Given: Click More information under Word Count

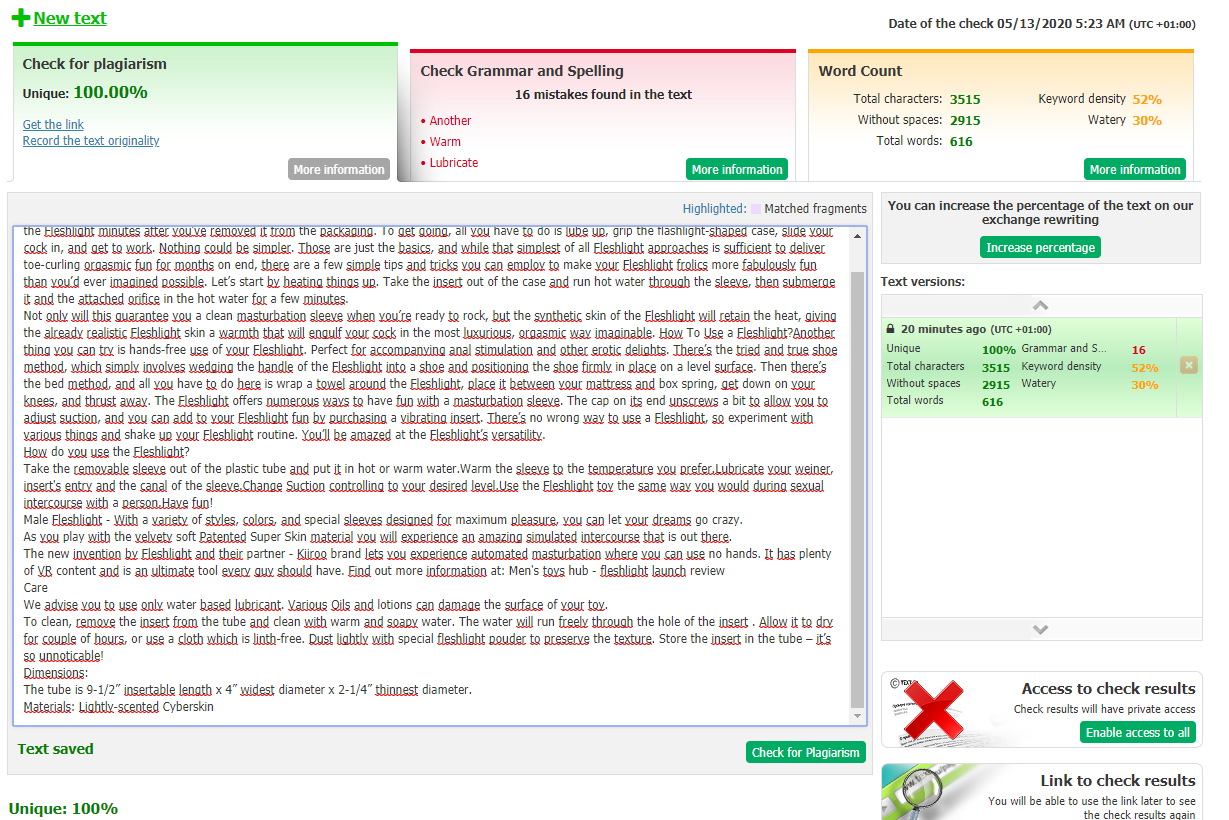Looking at the screenshot, I should [x=1135, y=169].
